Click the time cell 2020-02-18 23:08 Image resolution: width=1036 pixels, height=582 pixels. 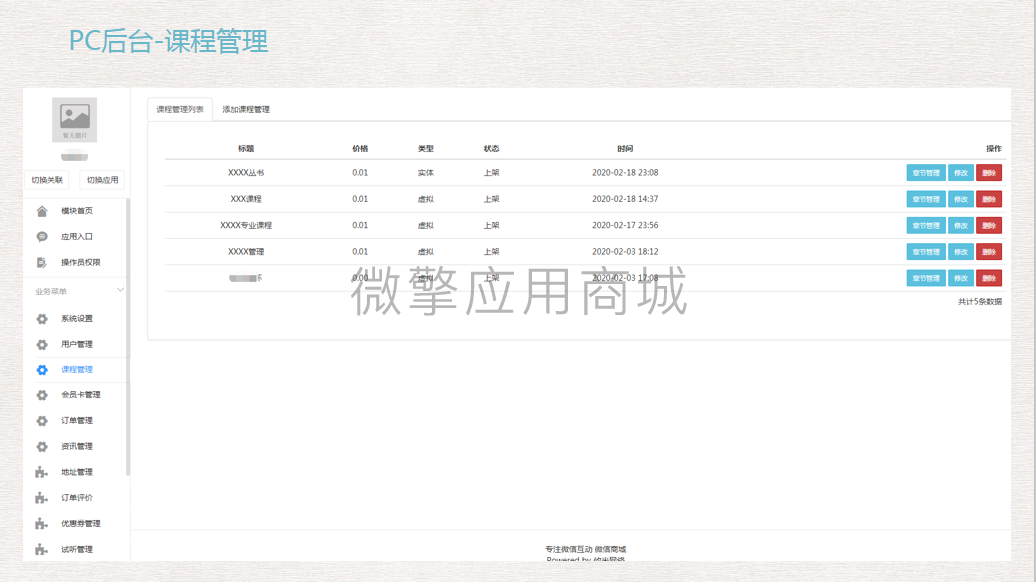(625, 172)
